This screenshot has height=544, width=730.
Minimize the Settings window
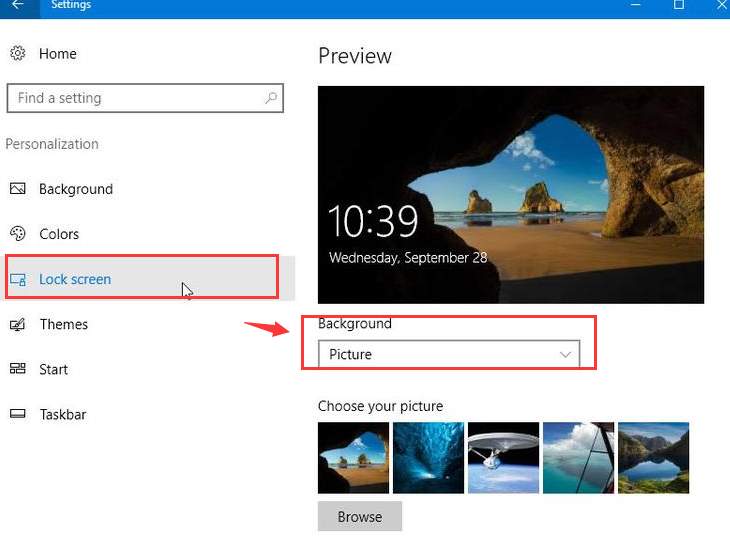tap(636, 5)
